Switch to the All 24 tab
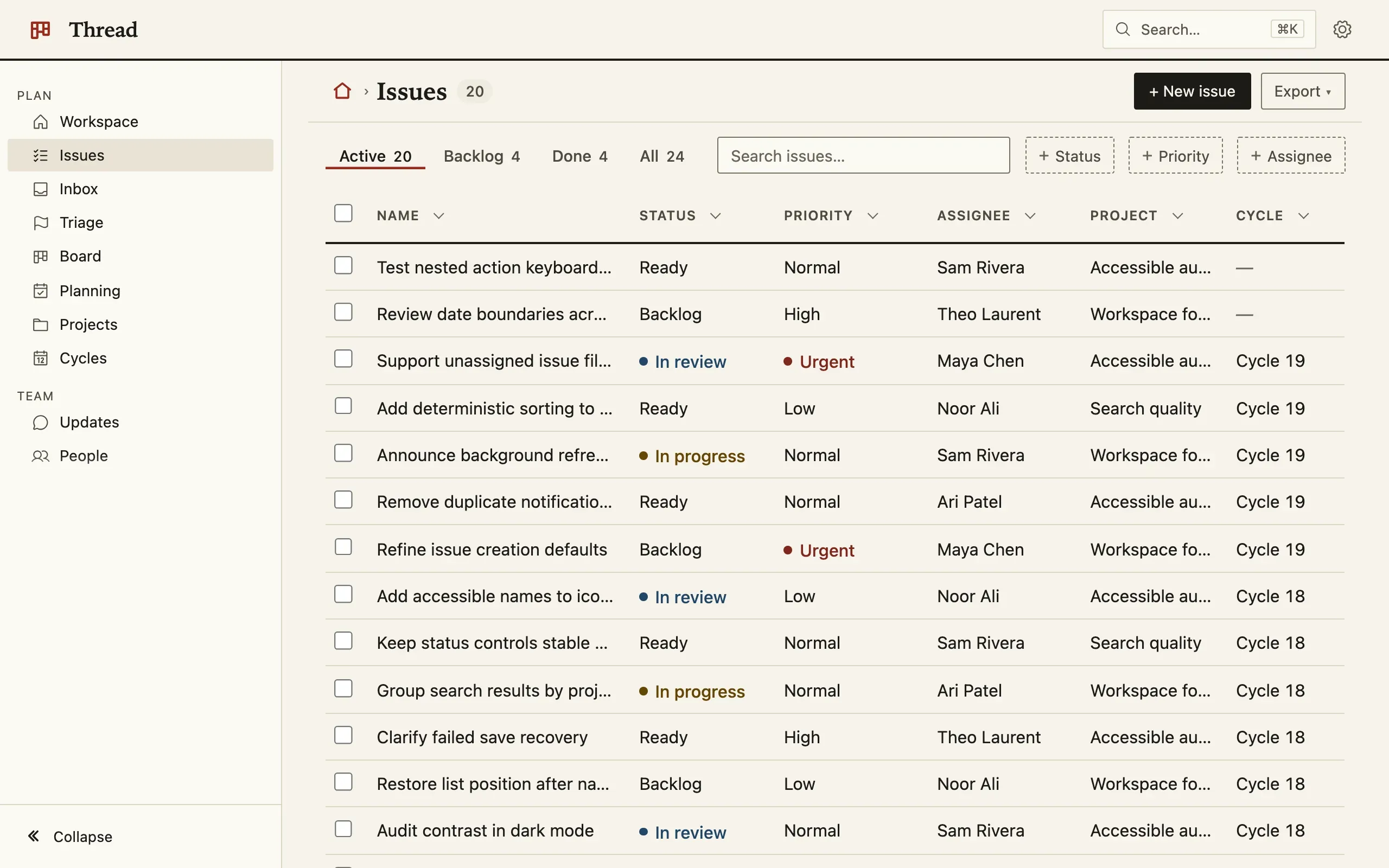The width and height of the screenshot is (1389, 868). tap(662, 156)
